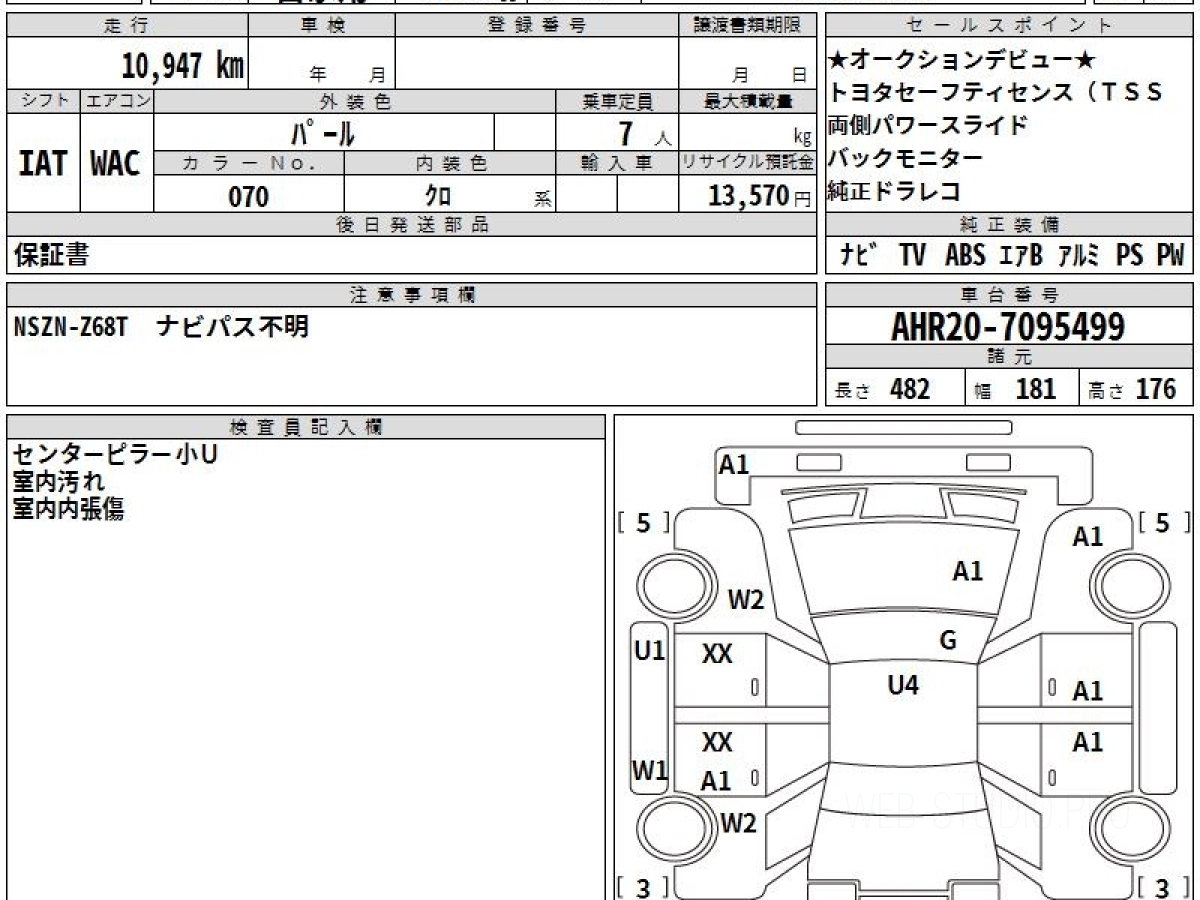
Task: Click the U4 mark on the roof
Action: [903, 685]
